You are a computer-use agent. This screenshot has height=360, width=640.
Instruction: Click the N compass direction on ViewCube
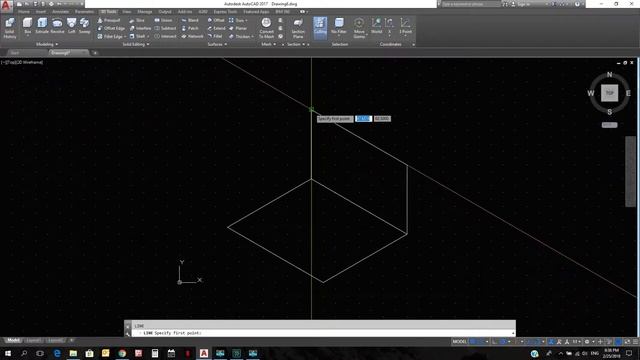[x=609, y=75]
